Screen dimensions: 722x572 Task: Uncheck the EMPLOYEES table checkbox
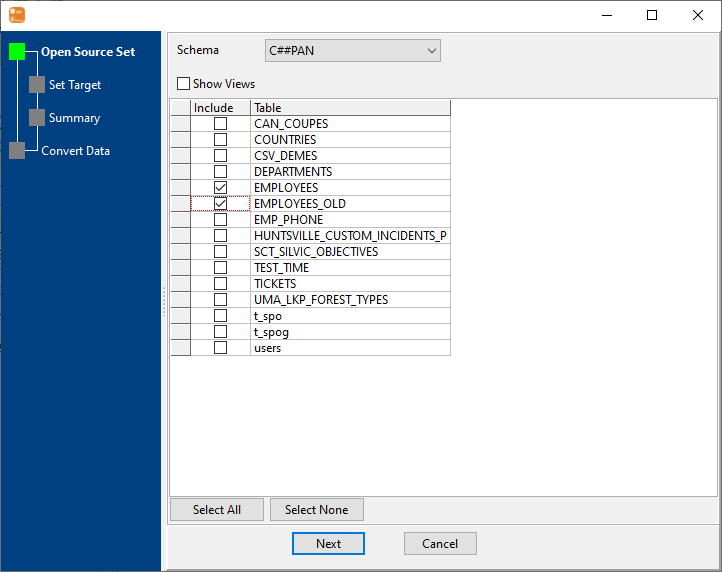click(220, 188)
